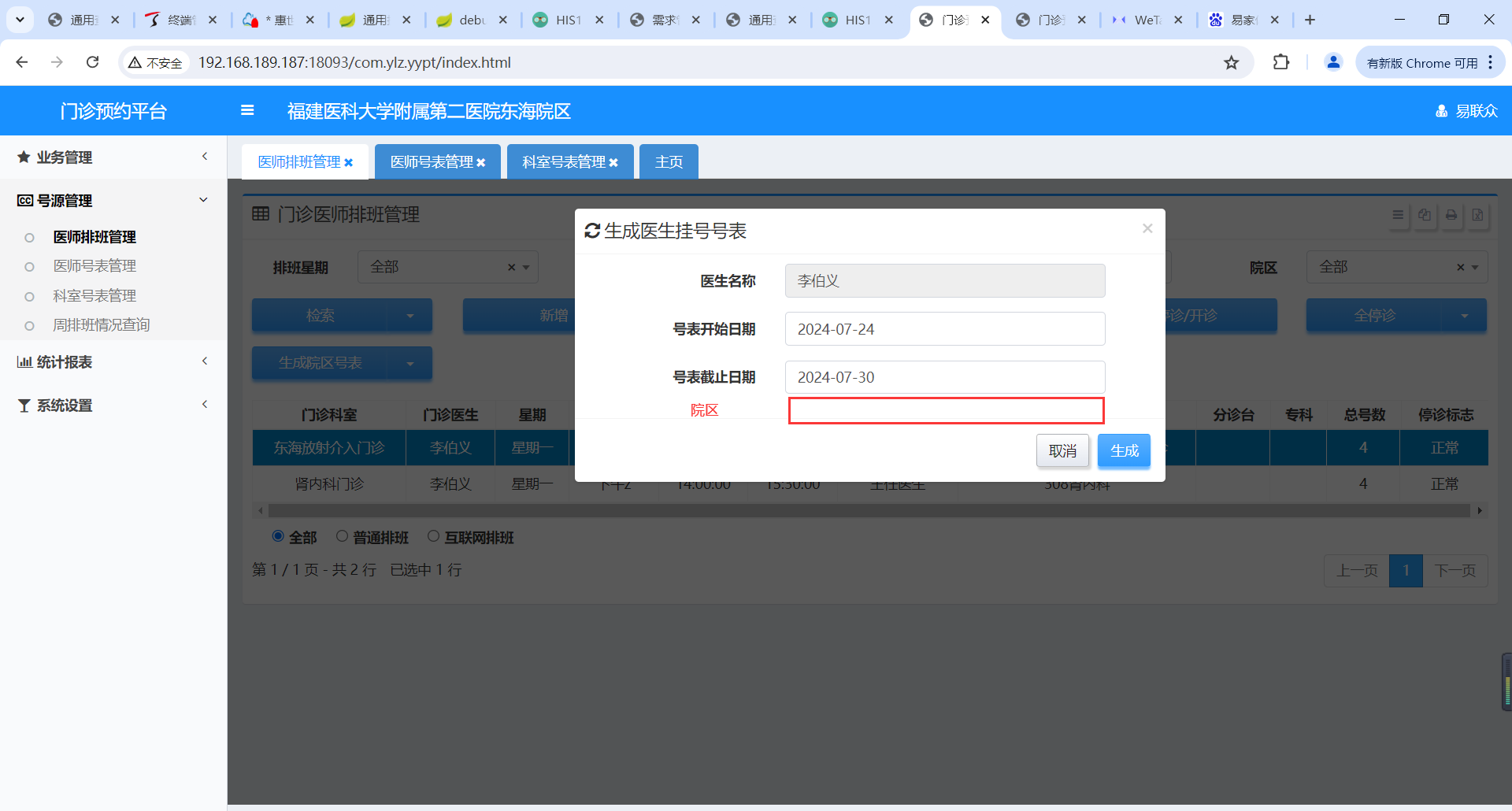Toggle the sidebar hamburger menu icon
This screenshot has width=1512, height=811.
coord(247,110)
